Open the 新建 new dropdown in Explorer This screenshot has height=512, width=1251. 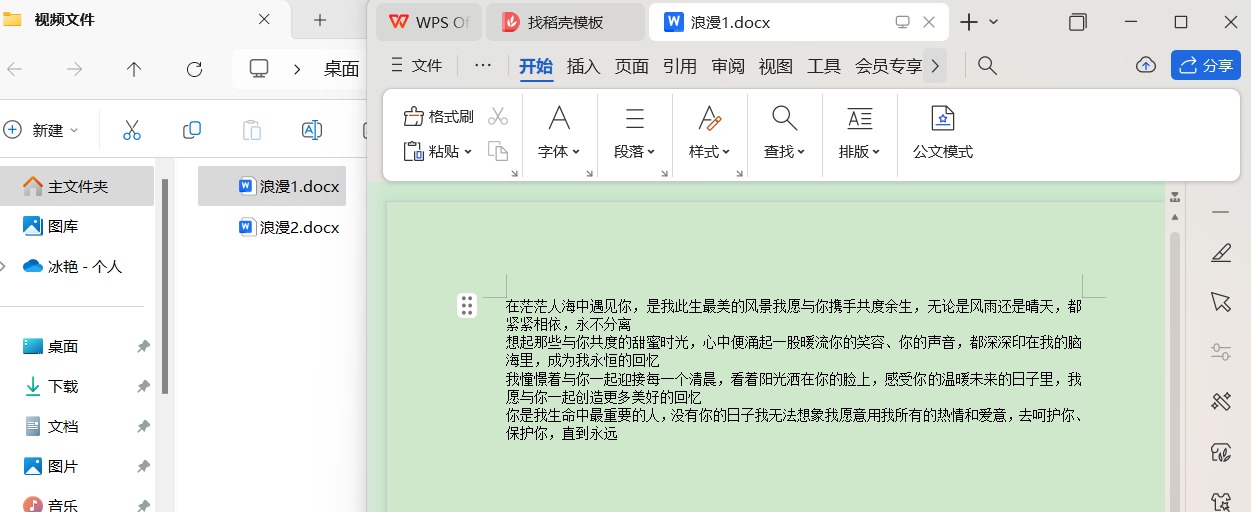click(x=41, y=130)
